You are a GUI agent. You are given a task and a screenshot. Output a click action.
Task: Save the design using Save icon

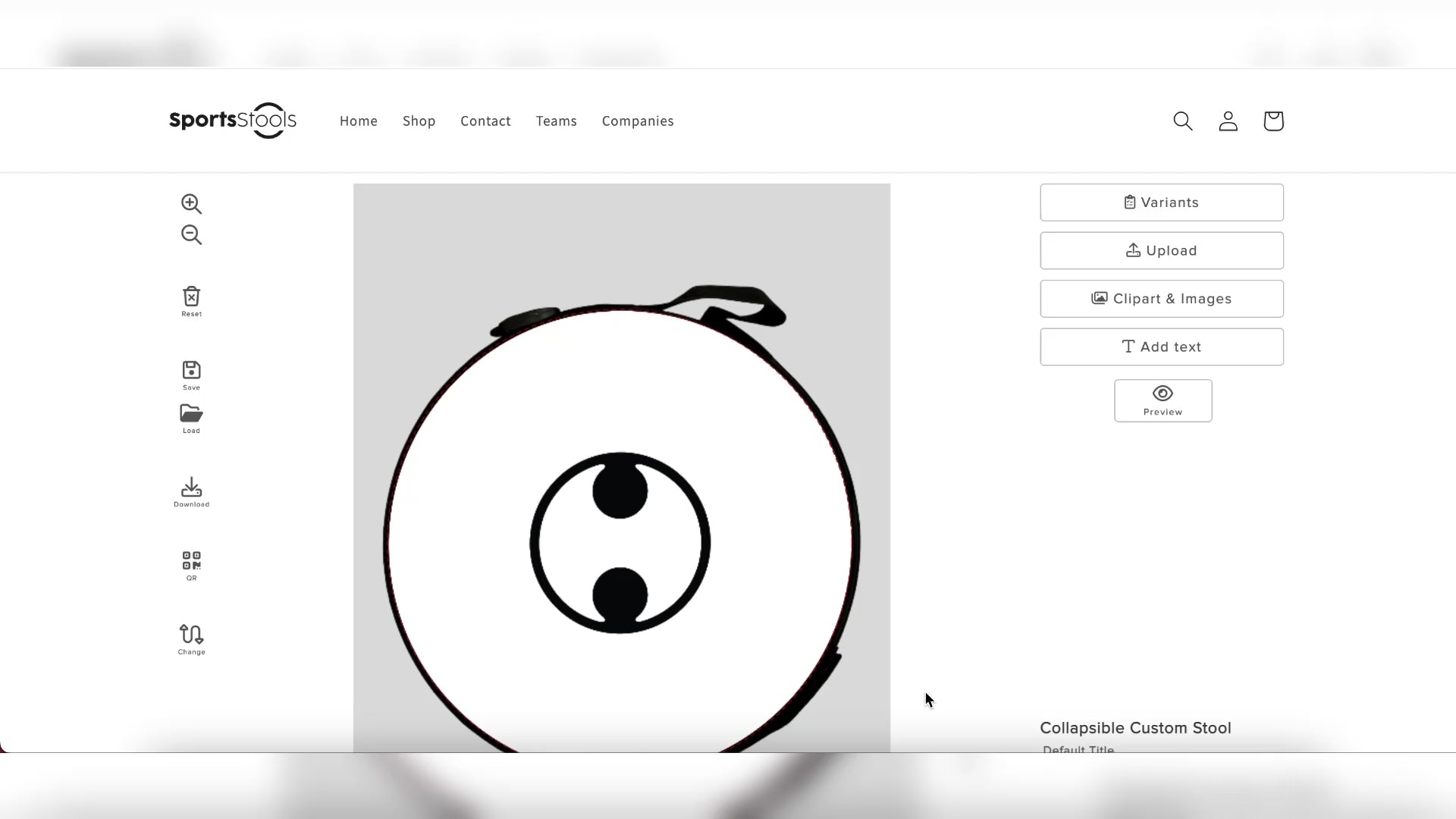pos(191,375)
